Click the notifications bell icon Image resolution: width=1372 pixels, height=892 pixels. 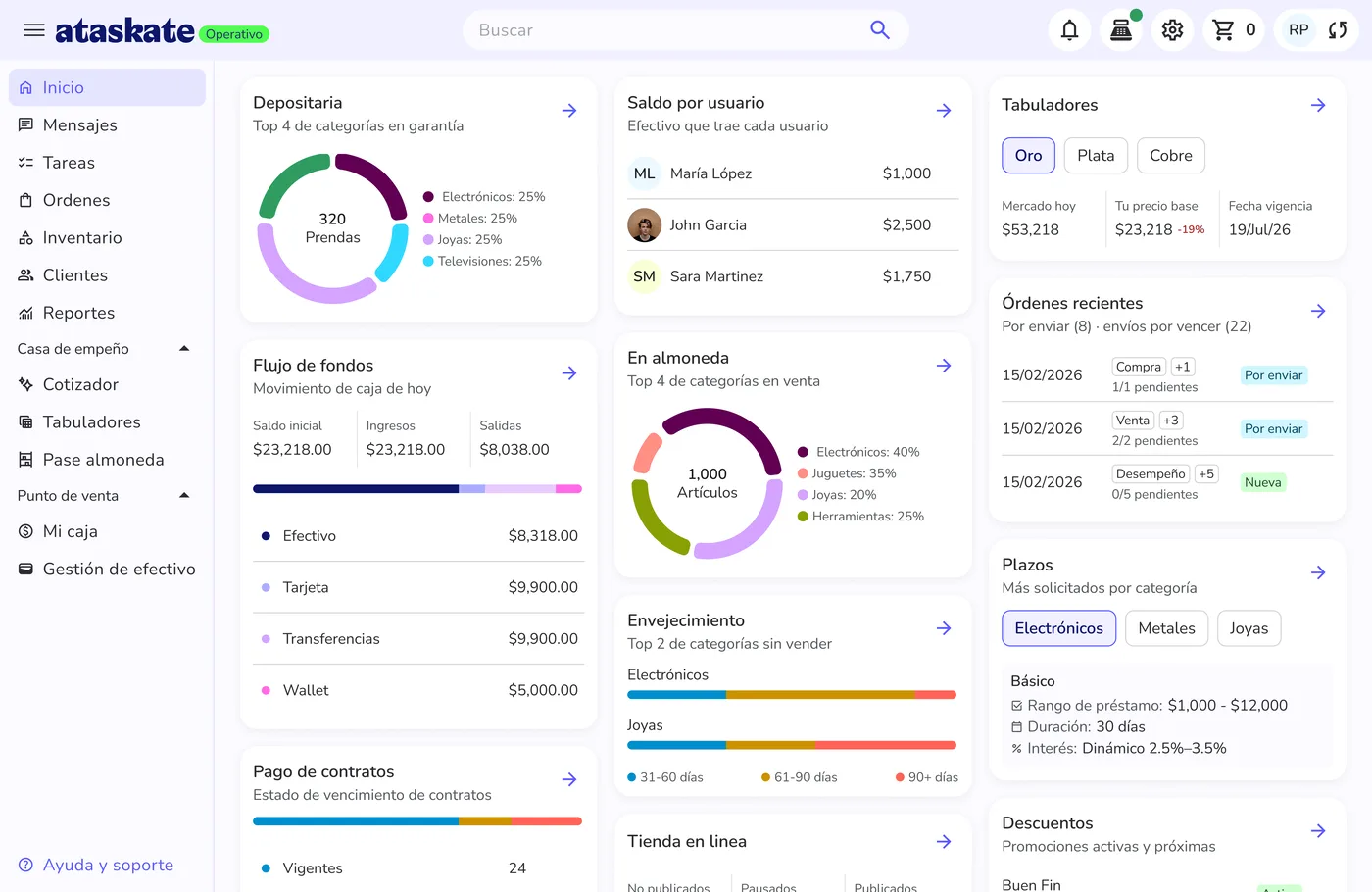pos(1070,30)
